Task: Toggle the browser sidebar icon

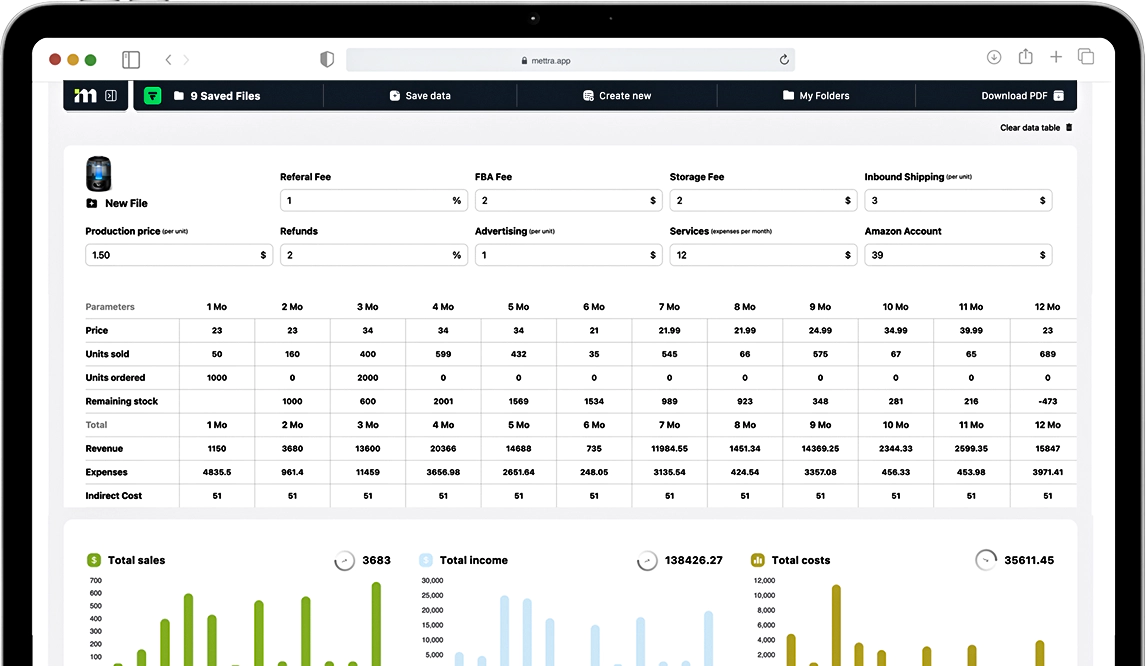Action: pyautogui.click(x=131, y=60)
